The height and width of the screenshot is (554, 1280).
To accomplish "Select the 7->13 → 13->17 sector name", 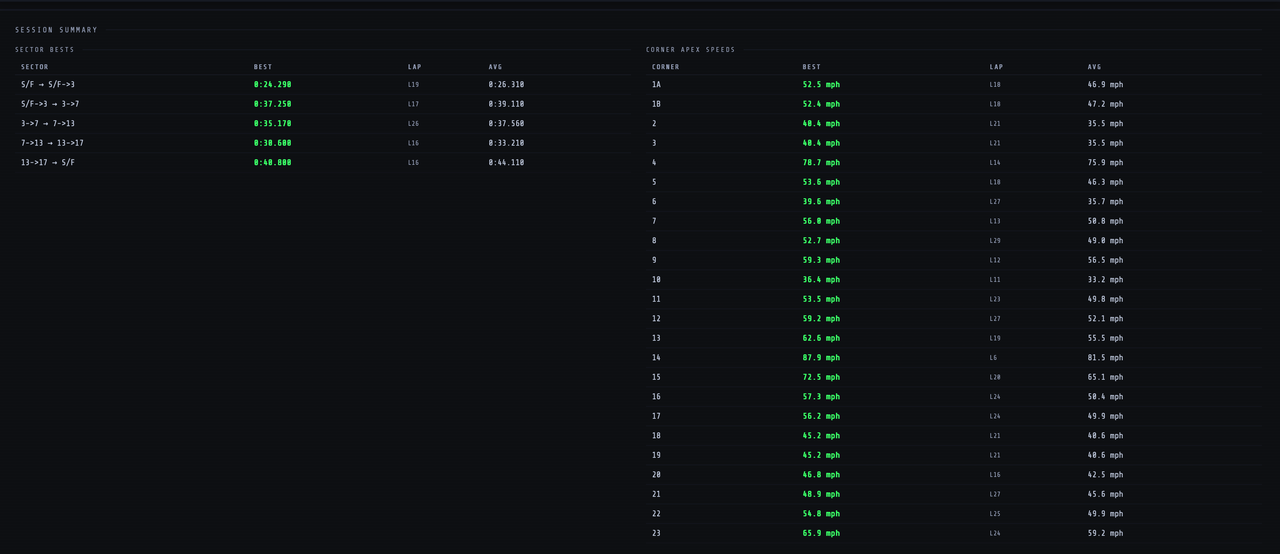I will [x=52, y=143].
